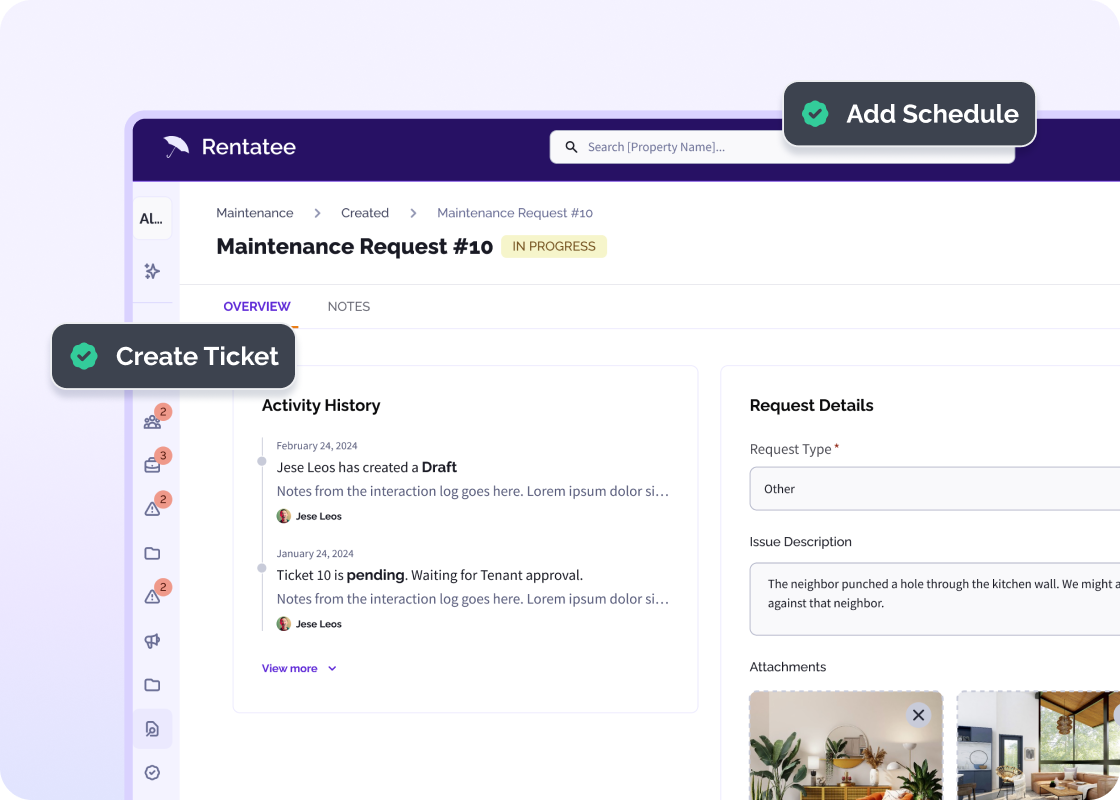Open the Request Type field showing Other
The image size is (1120, 800).
click(934, 489)
